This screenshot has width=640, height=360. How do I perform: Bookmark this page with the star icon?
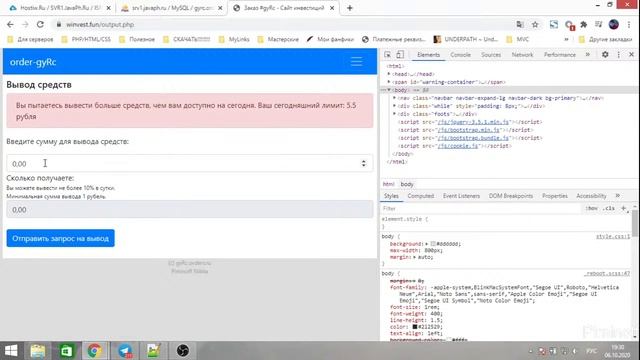pos(535,24)
